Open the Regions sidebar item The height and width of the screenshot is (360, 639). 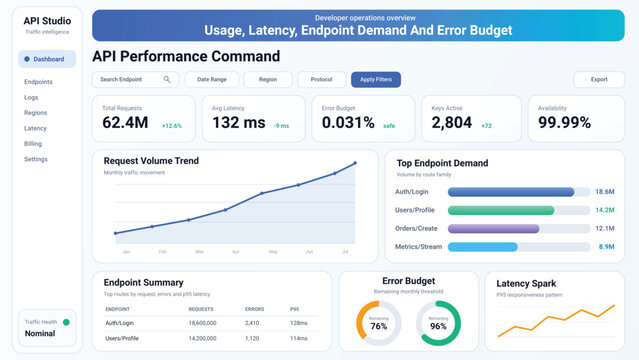pos(35,113)
